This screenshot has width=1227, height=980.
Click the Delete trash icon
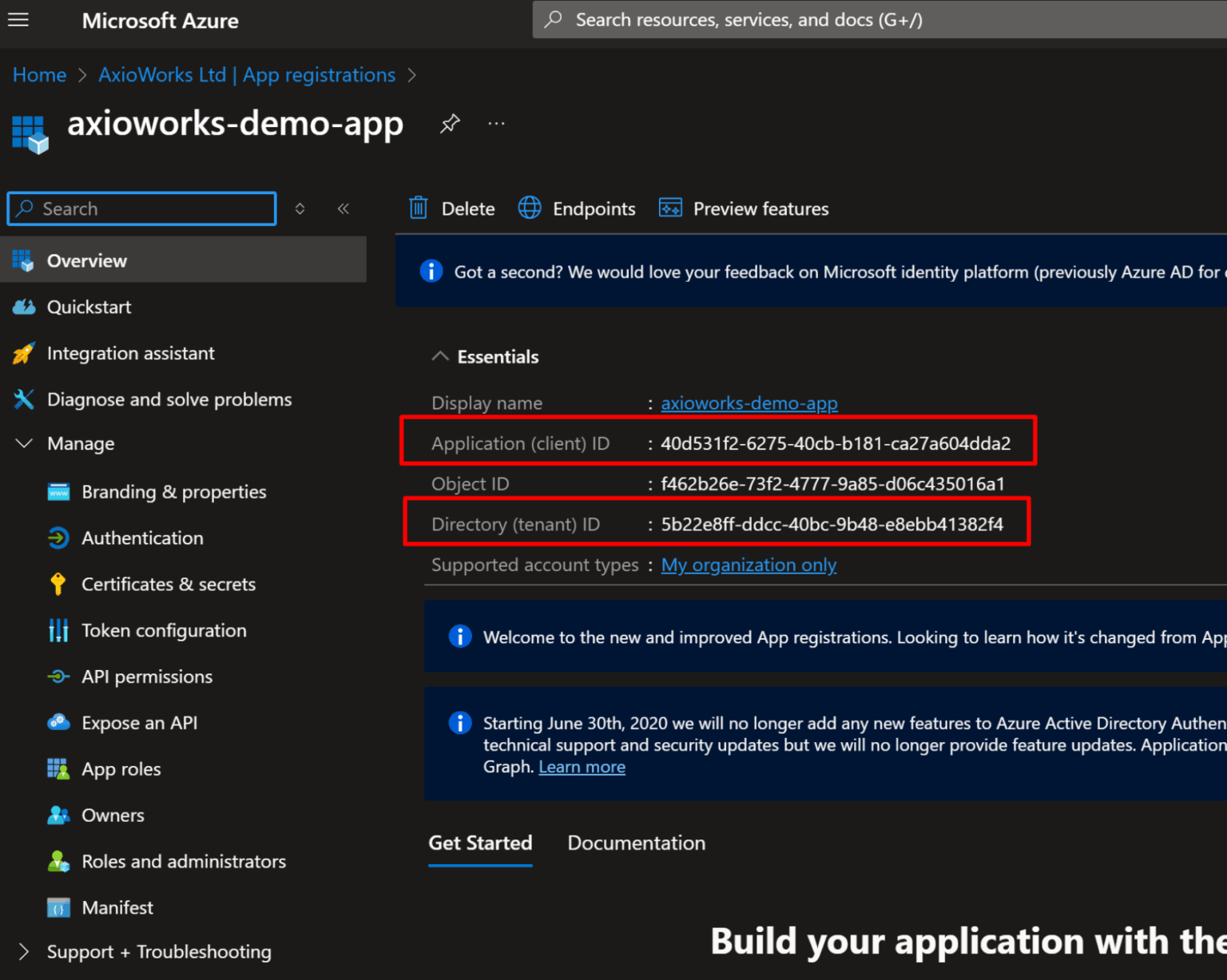(x=419, y=208)
